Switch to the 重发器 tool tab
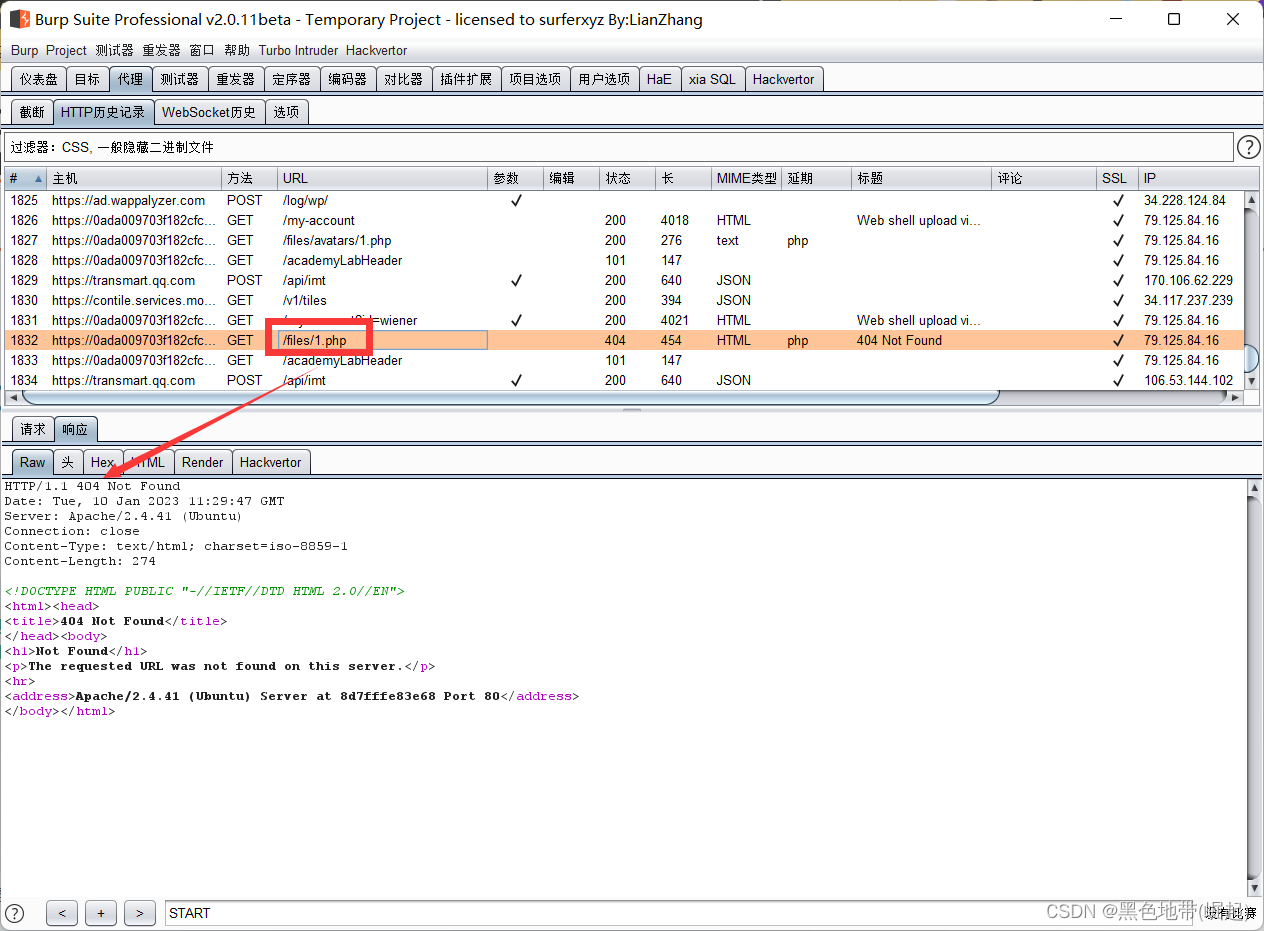The width and height of the screenshot is (1264, 931). (235, 79)
